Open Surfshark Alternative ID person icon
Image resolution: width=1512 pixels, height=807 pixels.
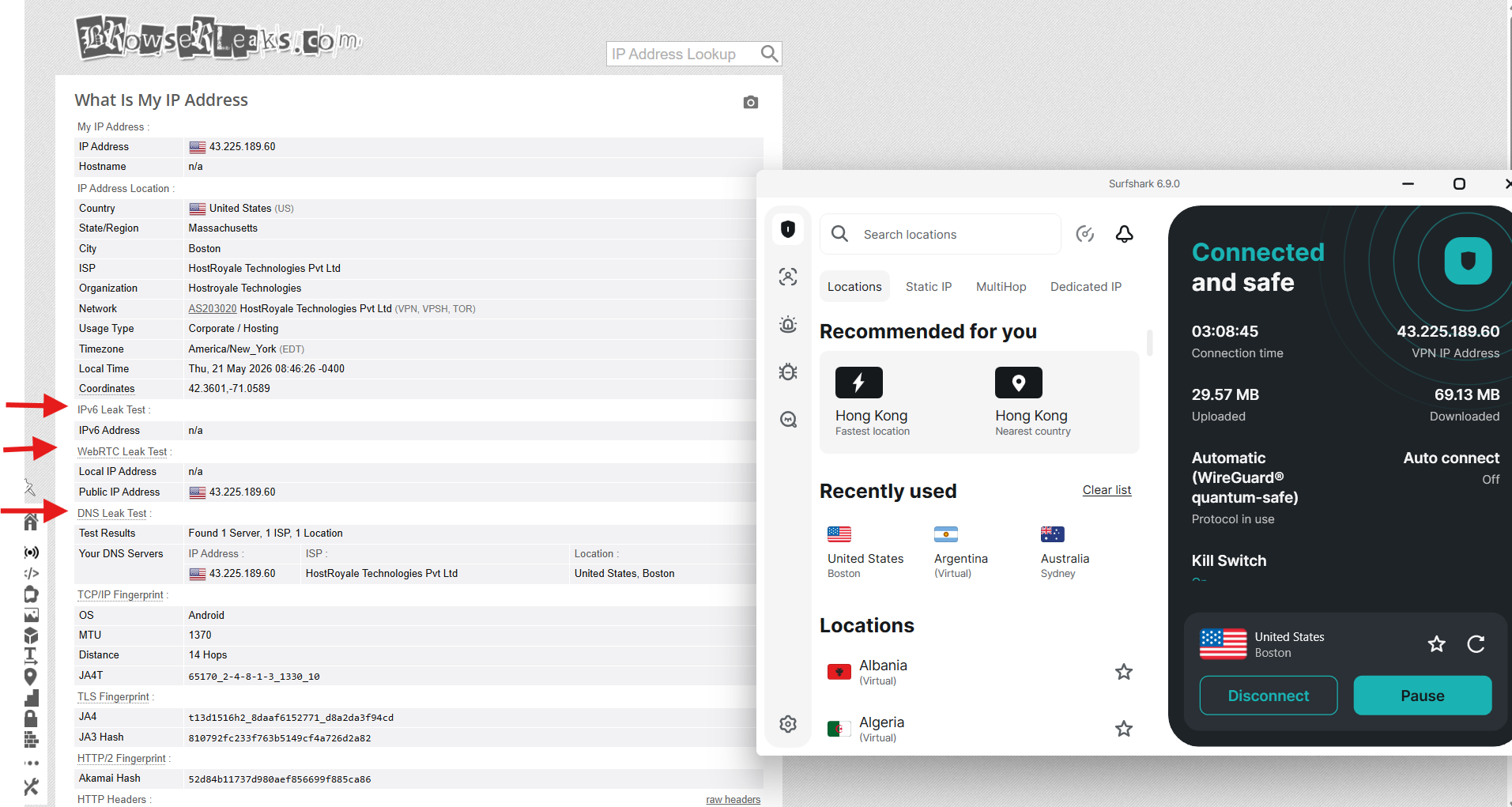tap(788, 277)
